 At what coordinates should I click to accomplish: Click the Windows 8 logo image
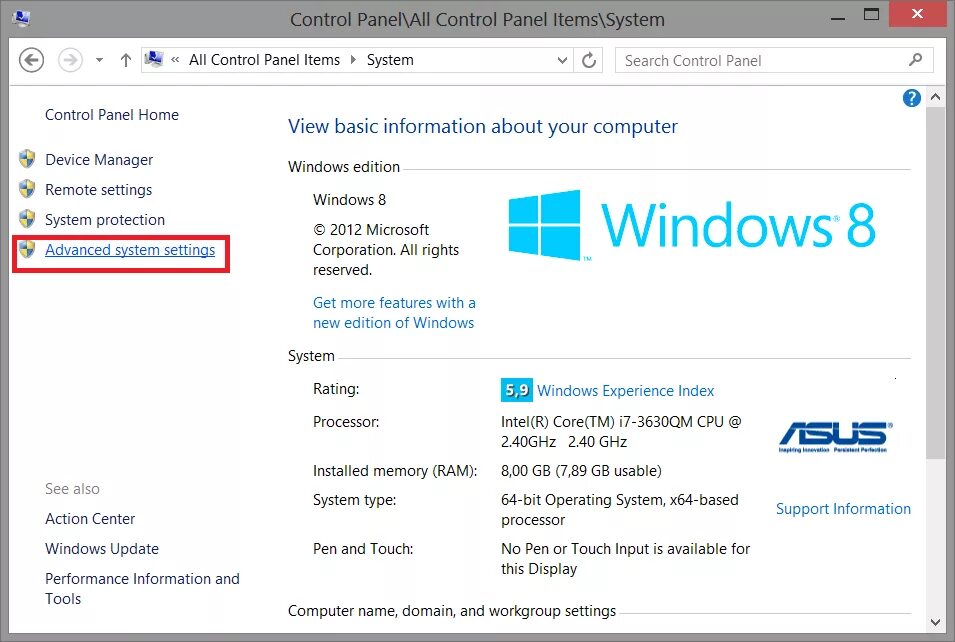692,225
